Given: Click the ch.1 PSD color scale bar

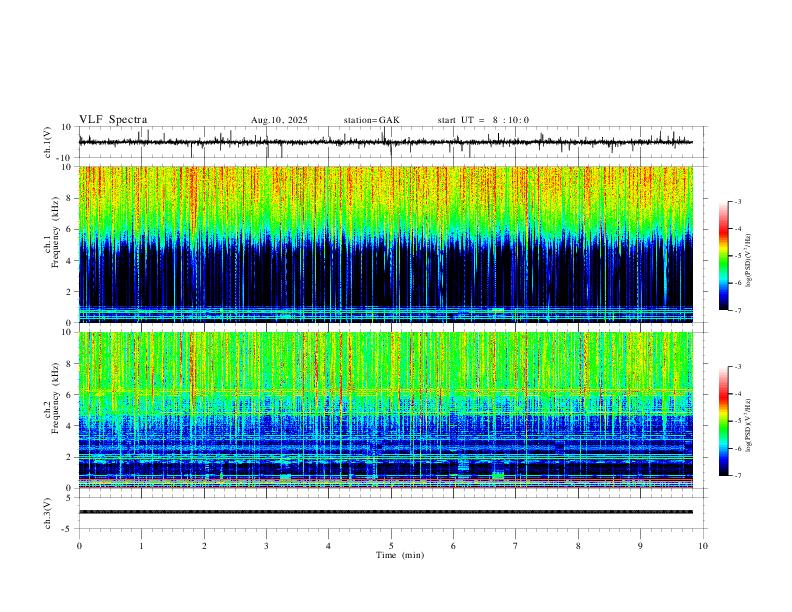Looking at the screenshot, I should coord(723,256).
